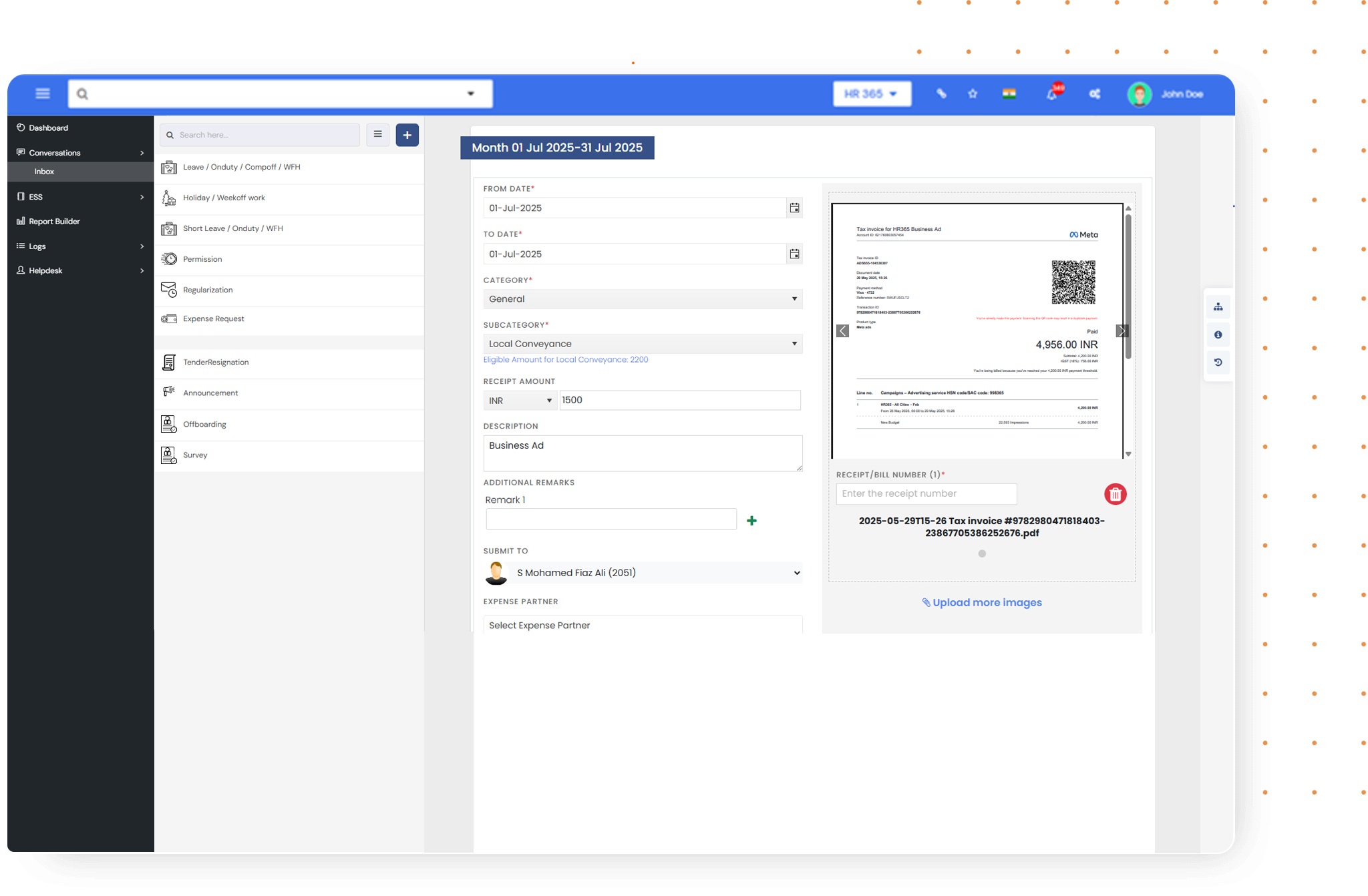Click the link icon in the top bar
1368x896 pixels.
[x=941, y=93]
